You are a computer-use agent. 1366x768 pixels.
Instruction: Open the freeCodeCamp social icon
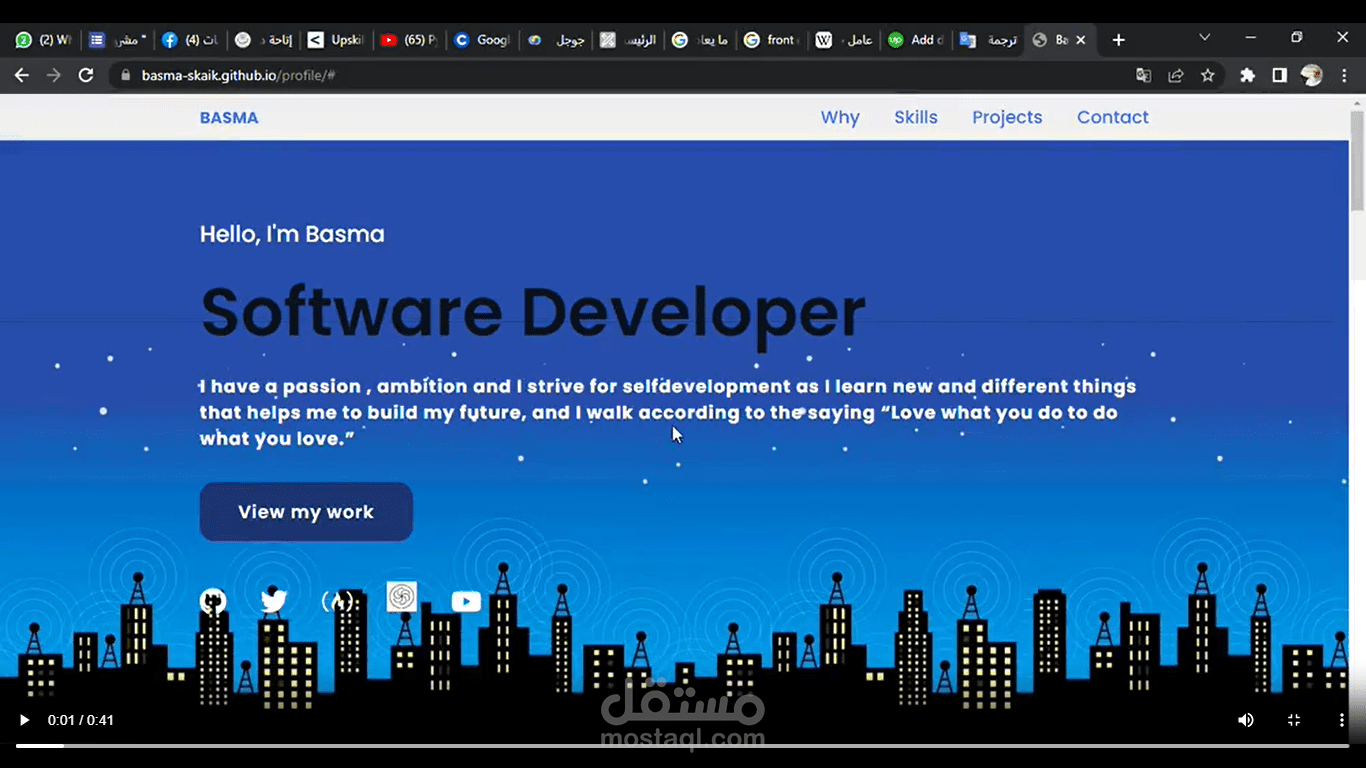pyautogui.click(x=338, y=601)
